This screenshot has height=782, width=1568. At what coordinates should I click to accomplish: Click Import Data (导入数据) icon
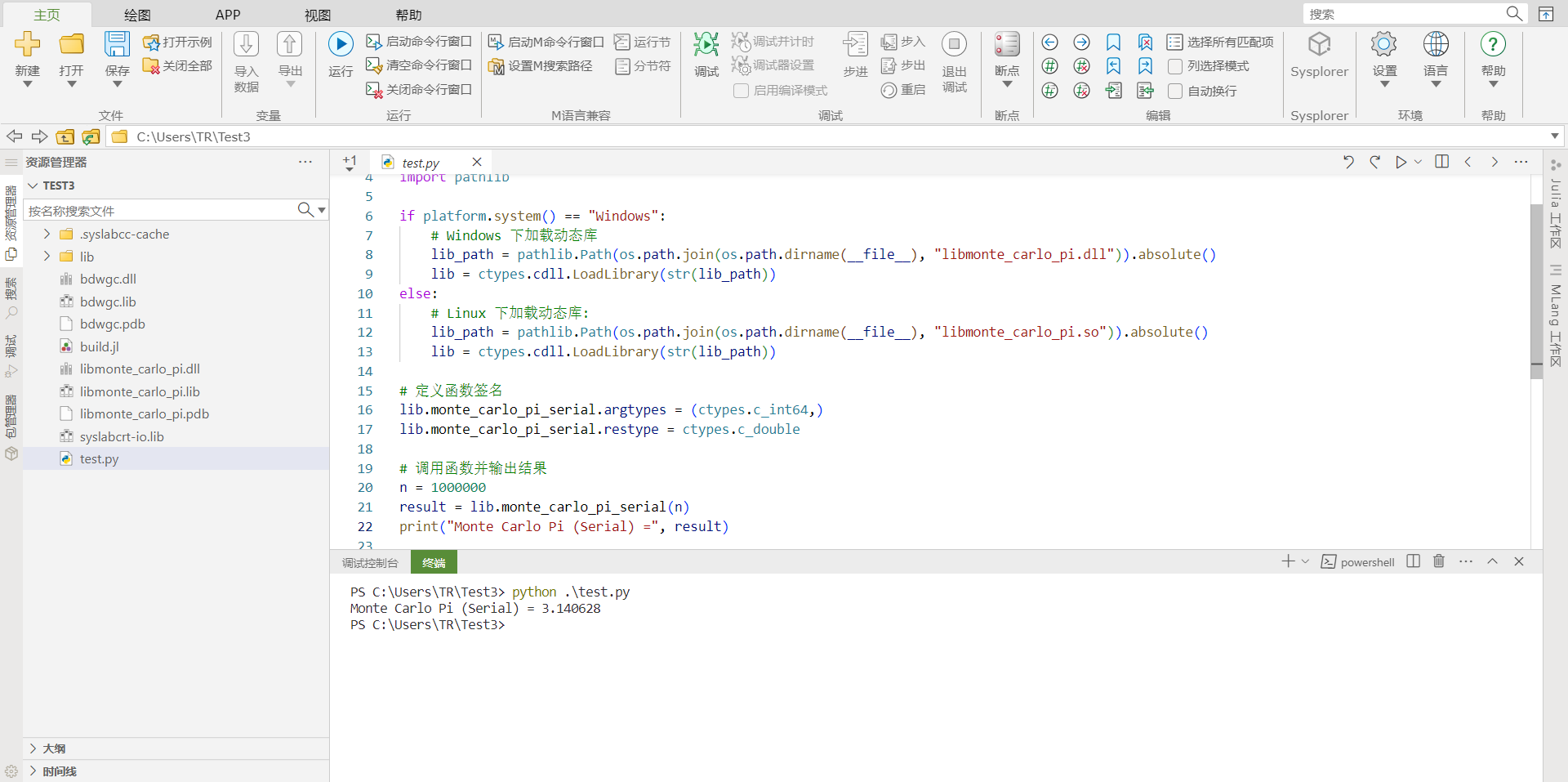pos(246,44)
